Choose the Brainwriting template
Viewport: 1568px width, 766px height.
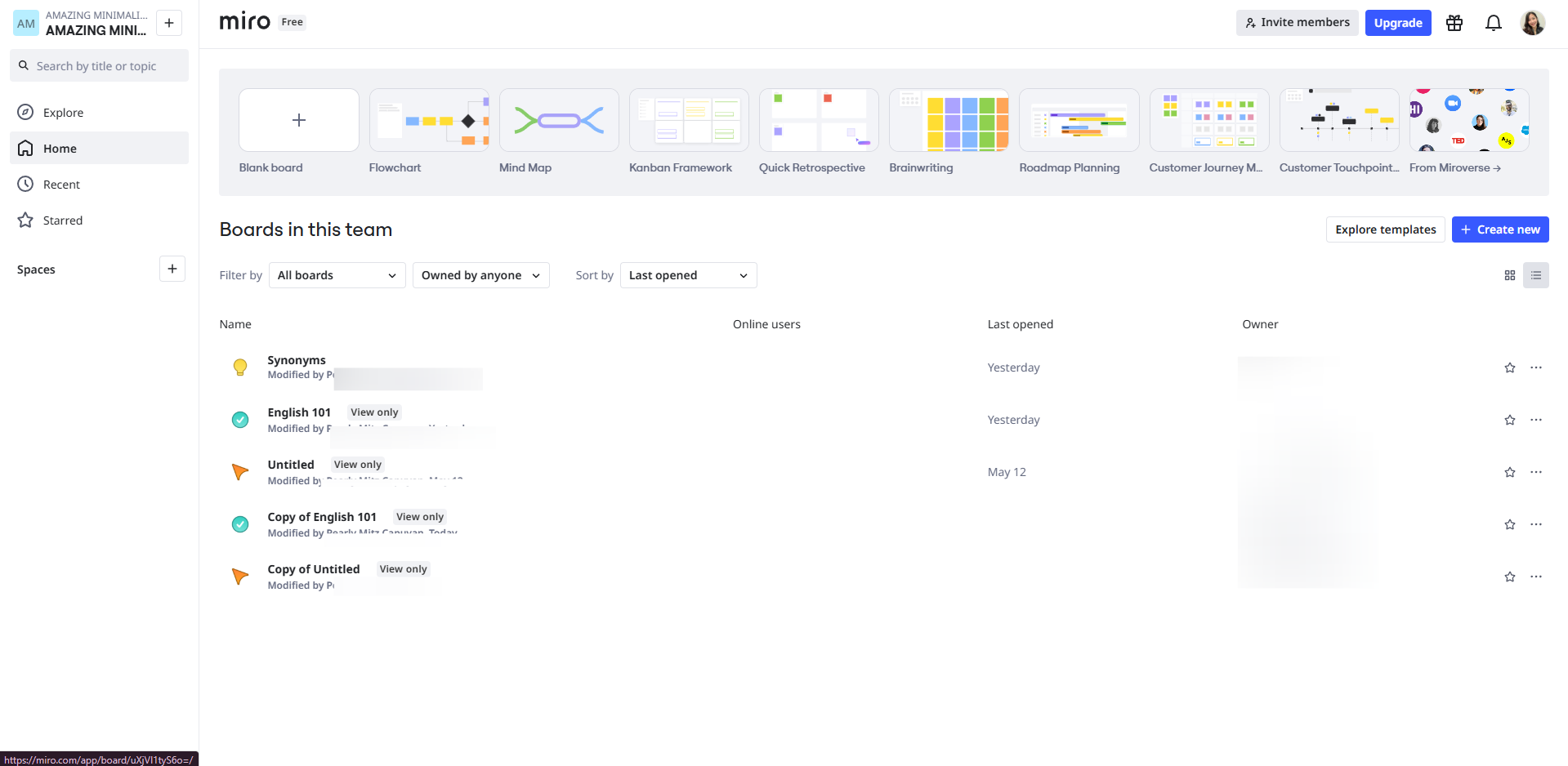click(x=949, y=120)
